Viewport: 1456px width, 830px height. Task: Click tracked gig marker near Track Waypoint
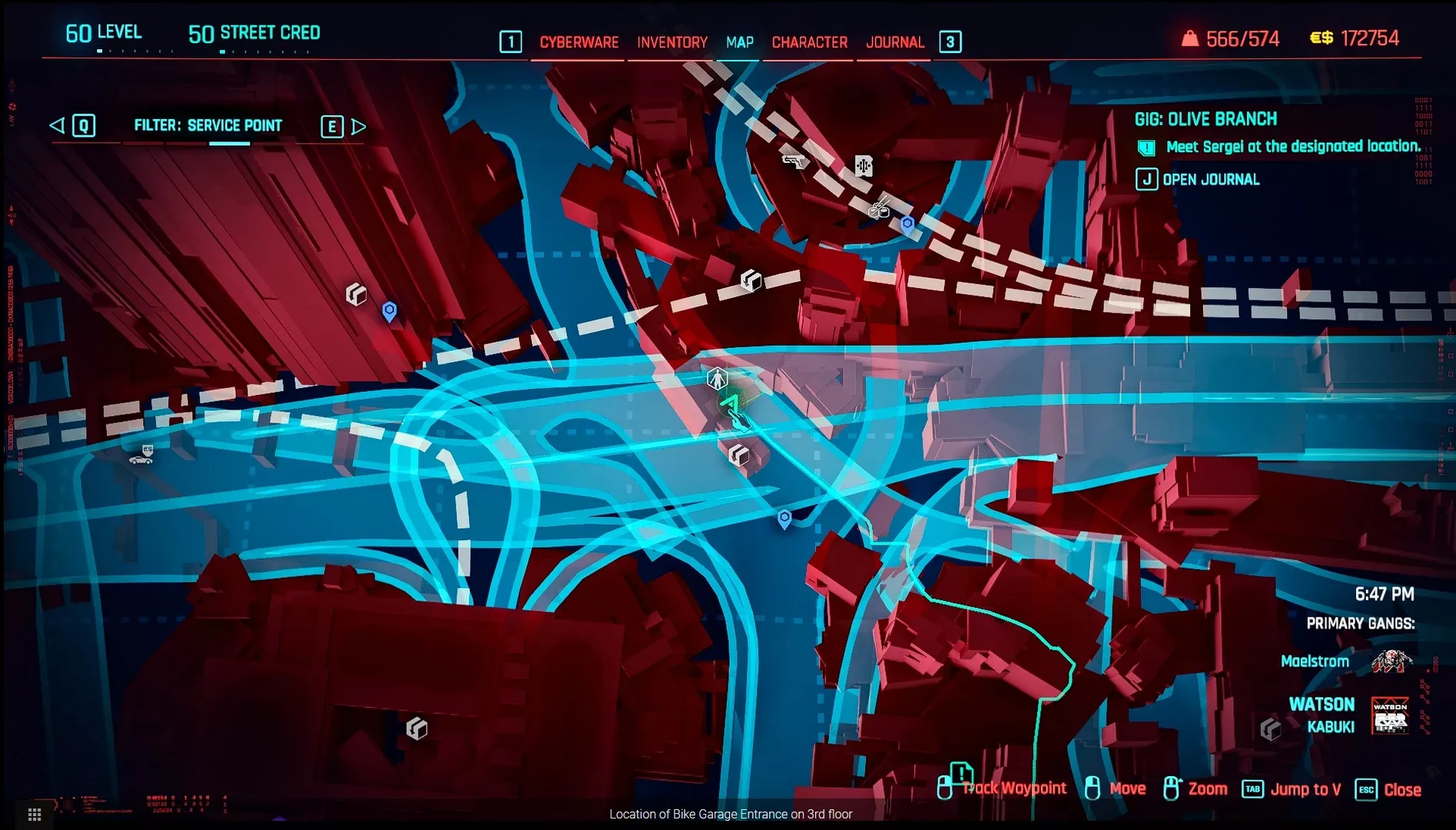click(961, 772)
